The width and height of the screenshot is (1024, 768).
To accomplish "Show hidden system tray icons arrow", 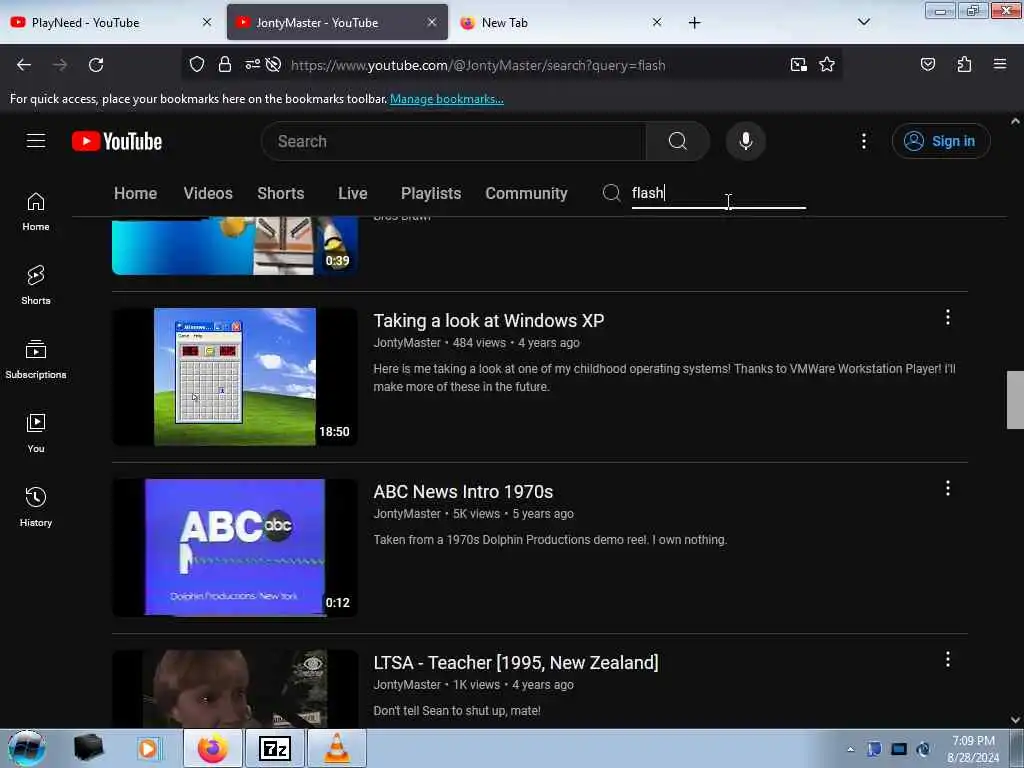I will pos(850,749).
